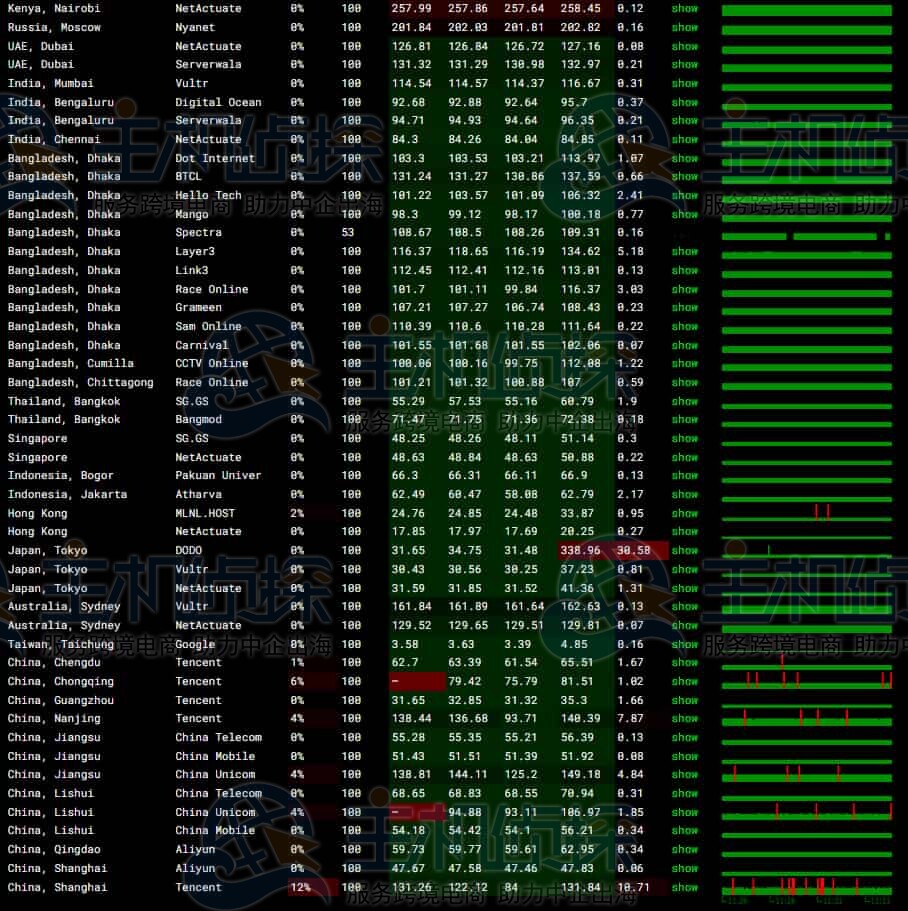Click '161.84' latency in Sydney Vultr row
The width and height of the screenshot is (908, 911).
(411, 607)
